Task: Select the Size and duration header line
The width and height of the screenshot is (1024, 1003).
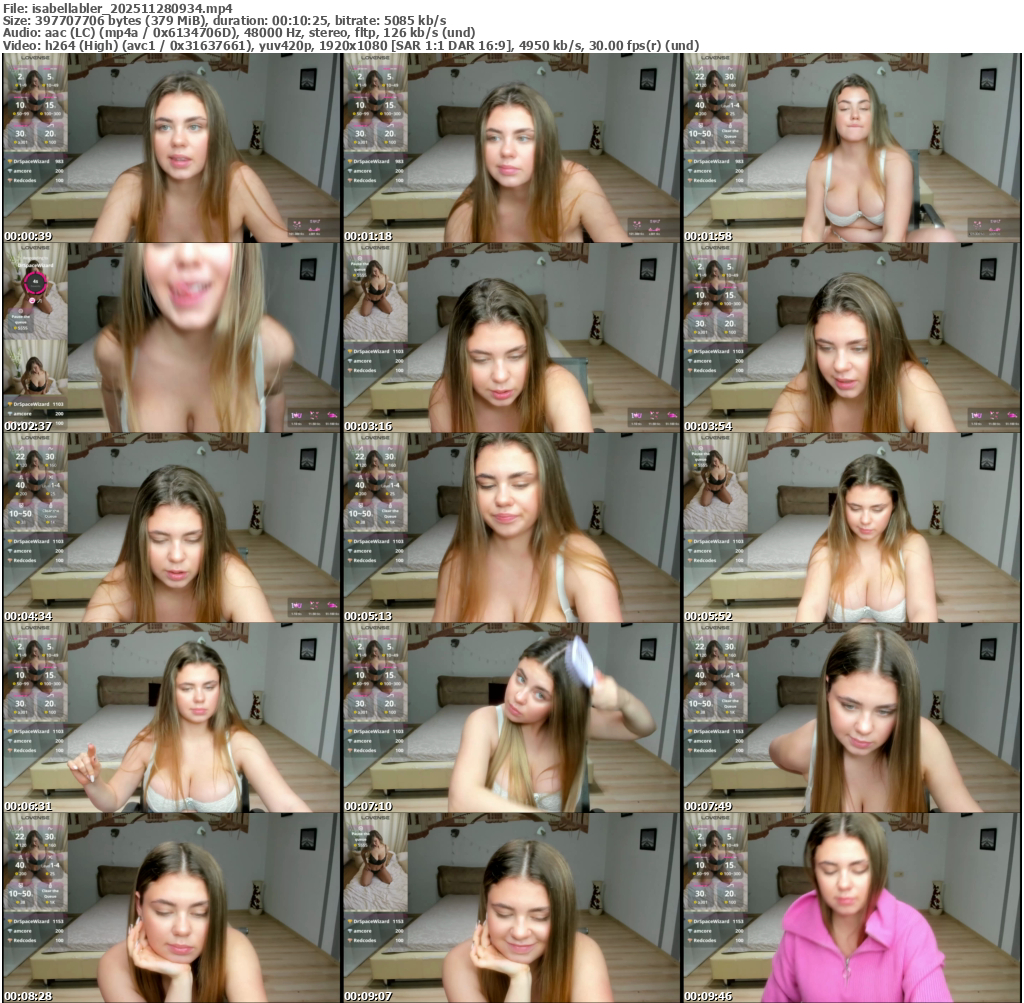Action: pyautogui.click(x=224, y=20)
